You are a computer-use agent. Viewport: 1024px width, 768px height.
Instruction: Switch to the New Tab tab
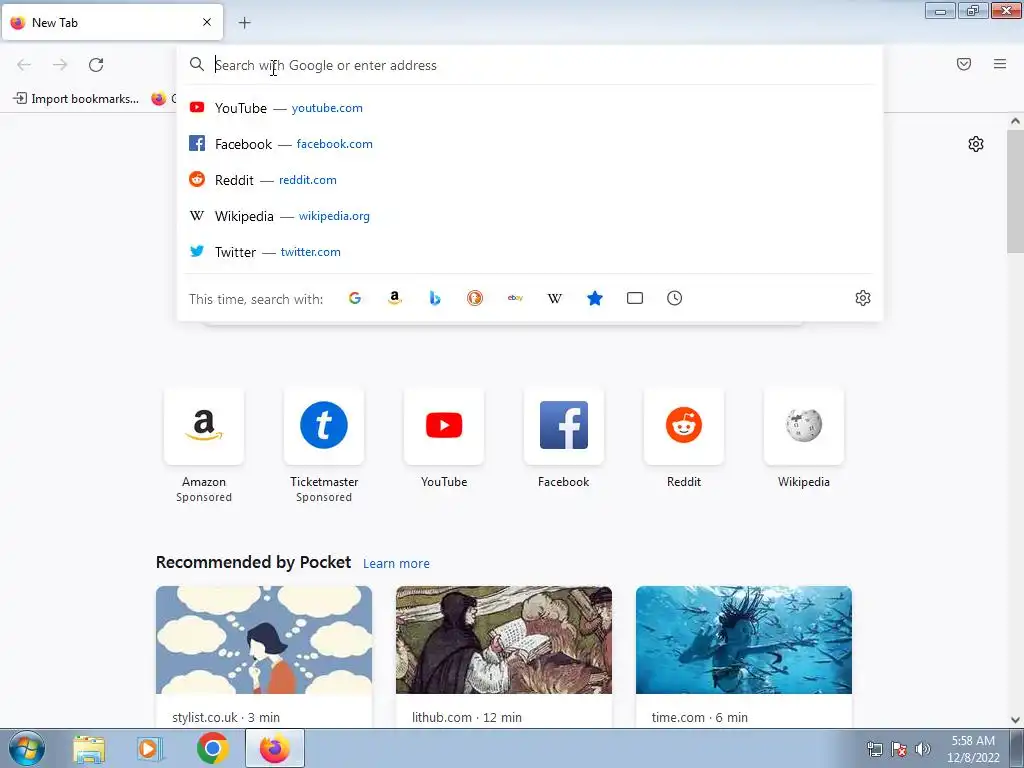point(112,22)
